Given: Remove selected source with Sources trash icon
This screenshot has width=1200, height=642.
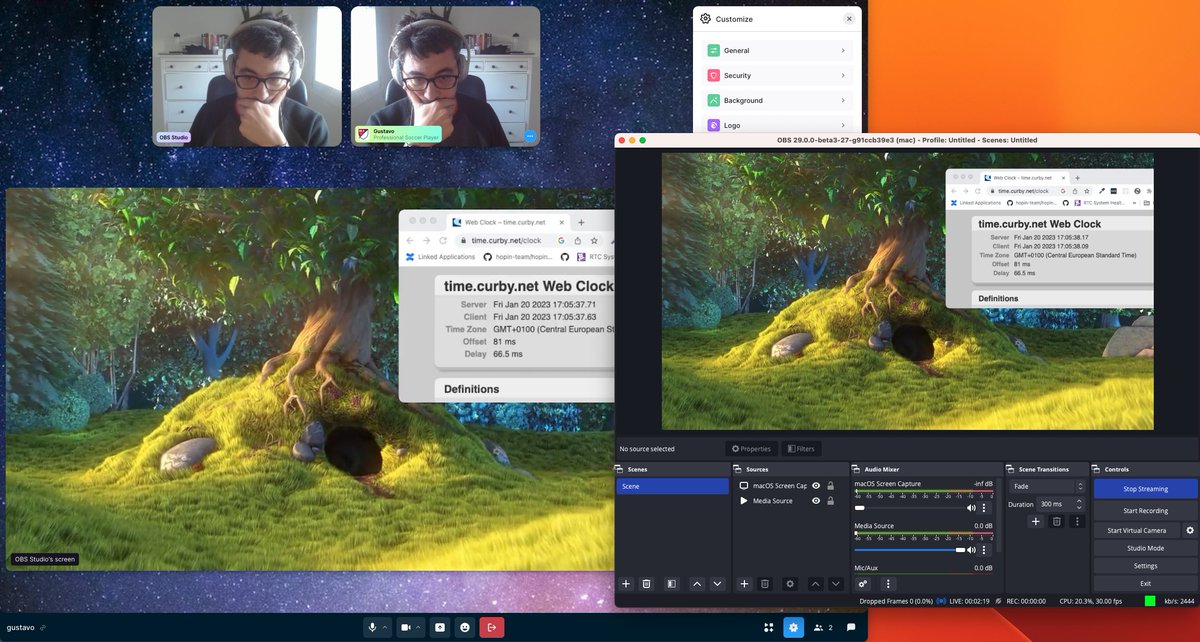Looking at the screenshot, I should 765,583.
